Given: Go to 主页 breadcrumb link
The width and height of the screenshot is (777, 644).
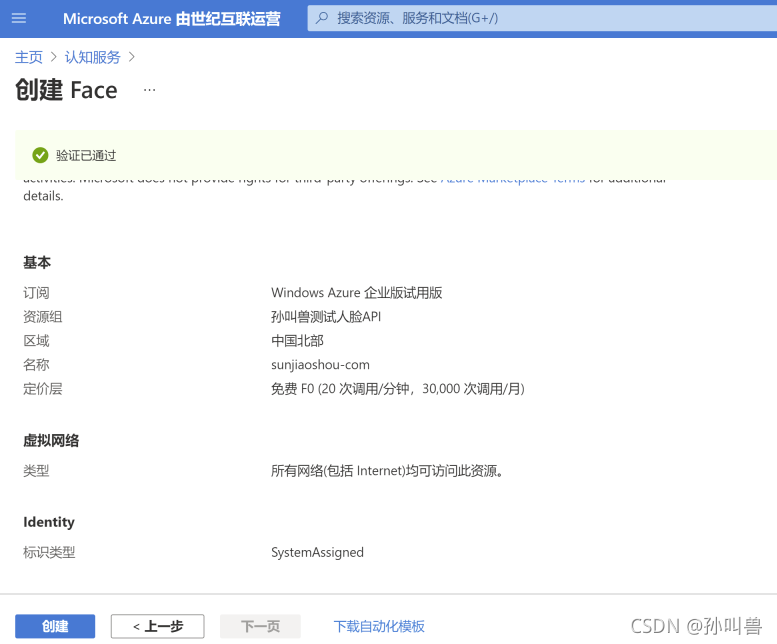Looking at the screenshot, I should pos(29,57).
